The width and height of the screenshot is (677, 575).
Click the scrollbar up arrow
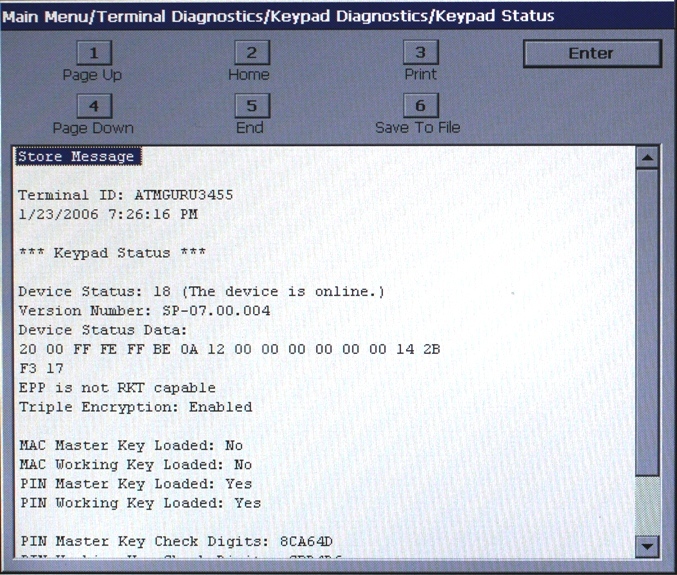click(647, 158)
